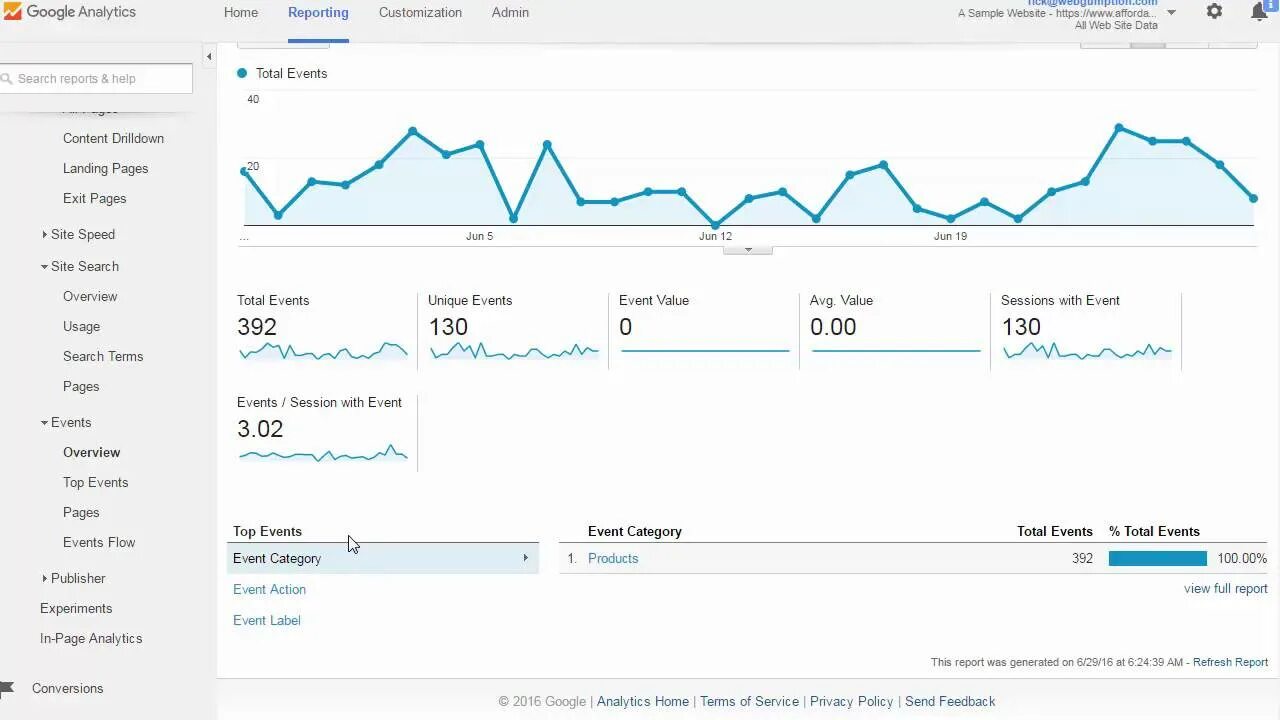Open In-Page Analytics in the sidebar
1280x720 pixels.
click(x=91, y=638)
